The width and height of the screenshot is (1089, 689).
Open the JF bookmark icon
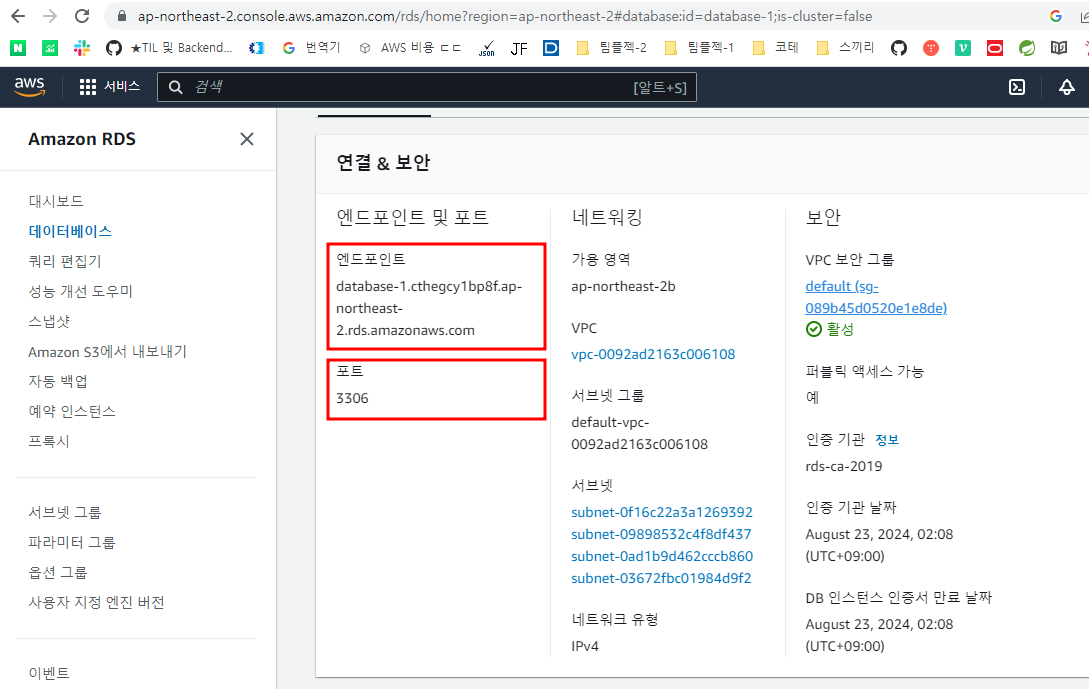pyautogui.click(x=519, y=48)
